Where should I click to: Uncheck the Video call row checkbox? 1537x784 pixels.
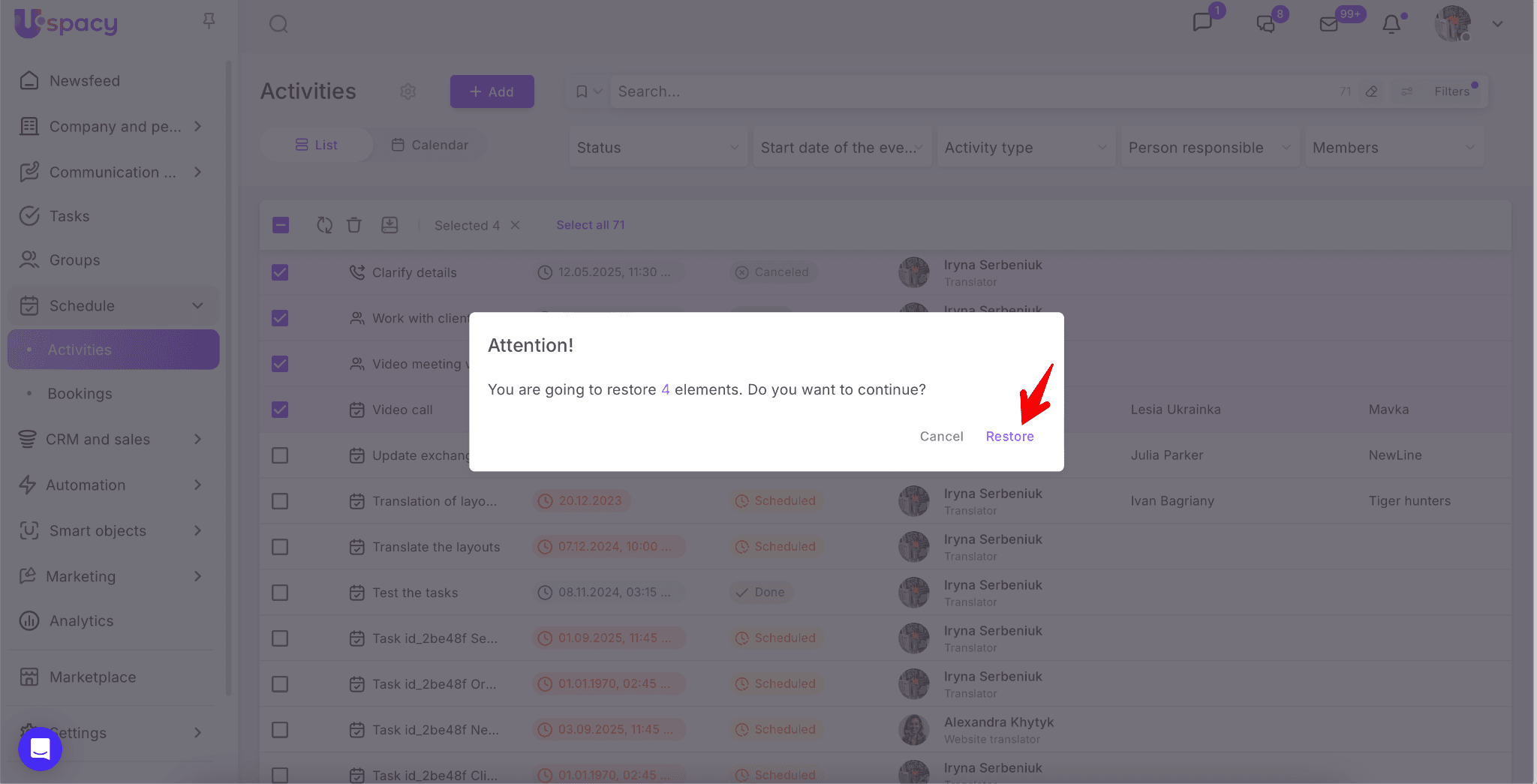click(280, 410)
